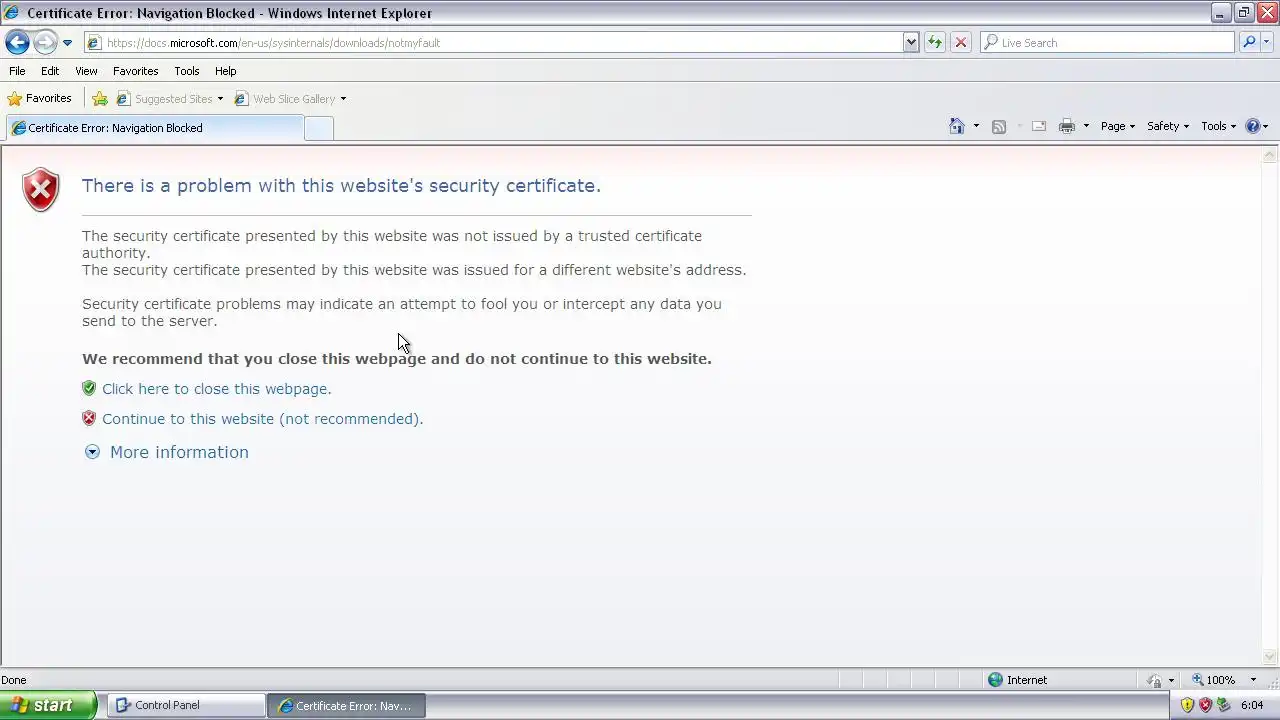Click the Internet zone status indicator
1280x720 pixels.
point(1017,680)
